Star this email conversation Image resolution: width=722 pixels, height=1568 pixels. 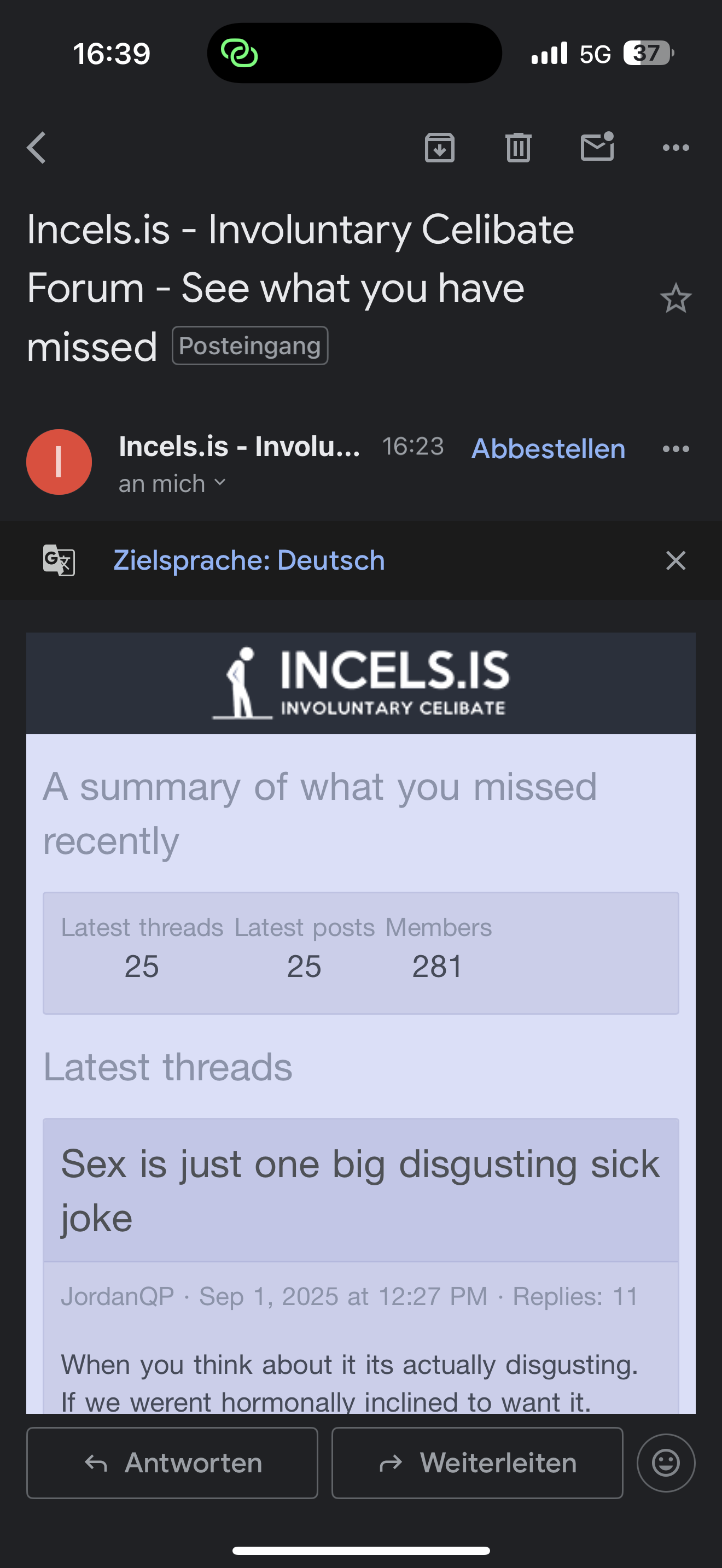pyautogui.click(x=676, y=299)
